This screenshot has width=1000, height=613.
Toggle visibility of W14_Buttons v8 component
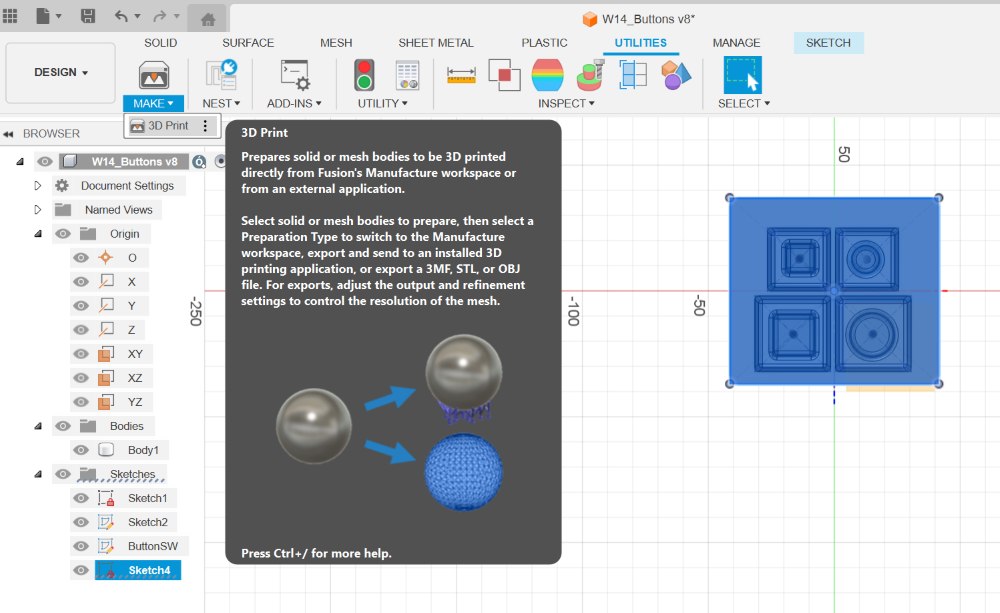pyautogui.click(x=44, y=161)
